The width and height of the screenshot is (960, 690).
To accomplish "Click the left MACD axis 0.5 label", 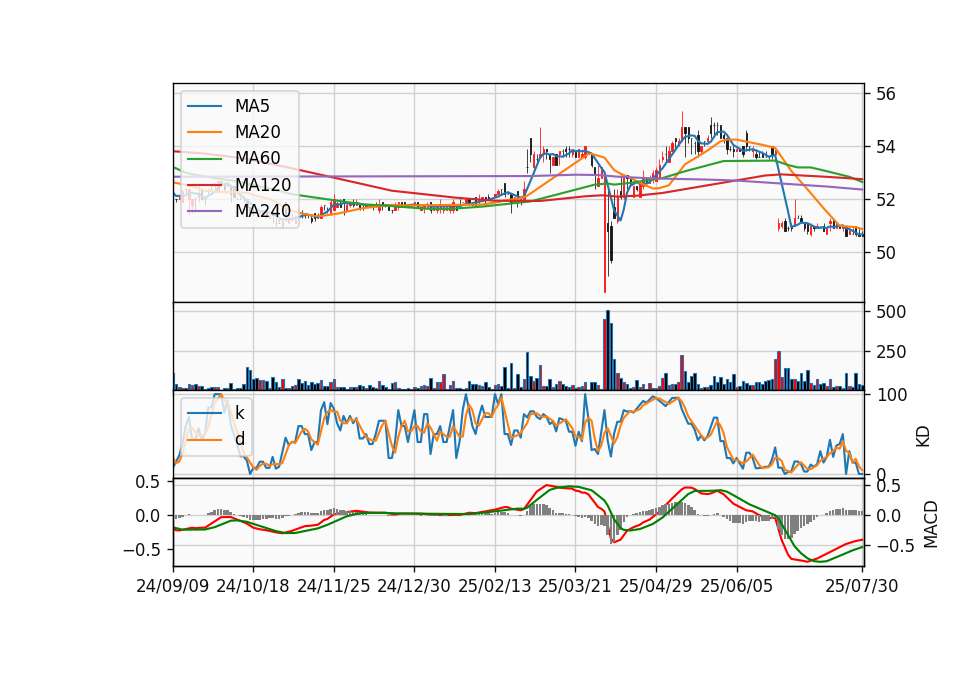I will coord(147,482).
